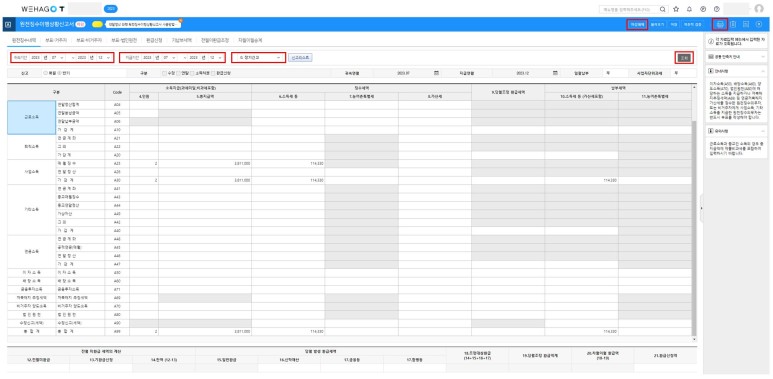Click the A25 code cell
This screenshot has width=773, height=379.
[x=117, y=163]
